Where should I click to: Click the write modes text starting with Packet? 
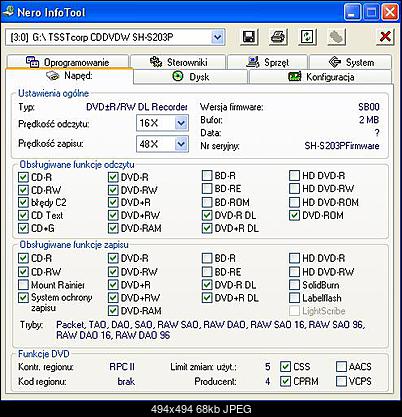[x=210, y=330]
